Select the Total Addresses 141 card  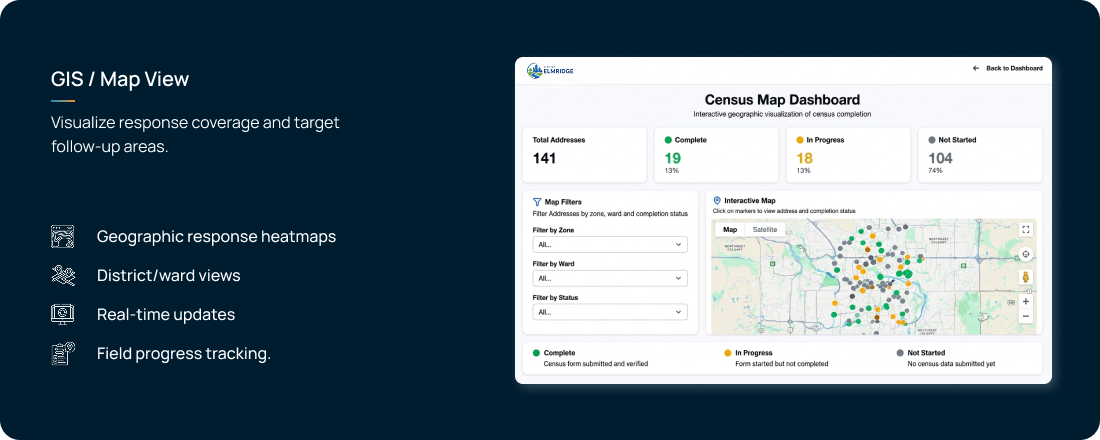tap(585, 155)
